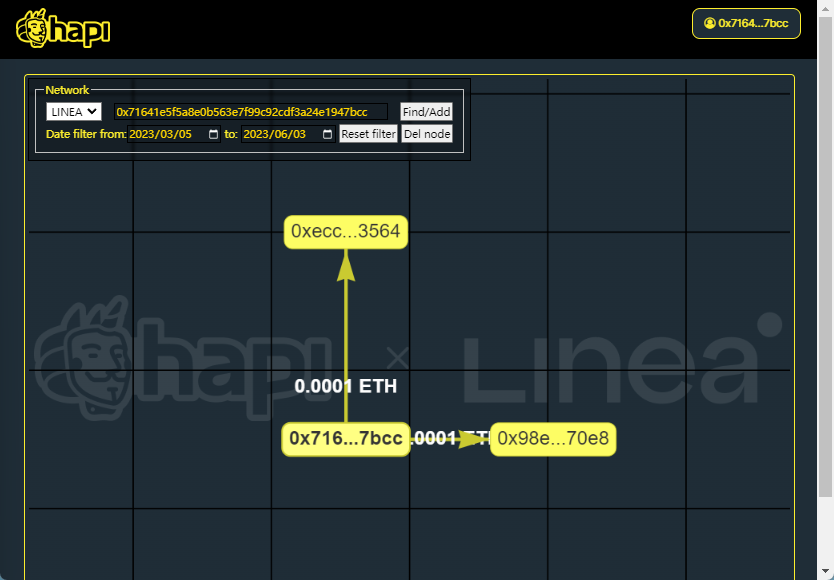Select graph node 0x98e...70e8
Image resolution: width=834 pixels, height=580 pixels.
[x=553, y=439]
